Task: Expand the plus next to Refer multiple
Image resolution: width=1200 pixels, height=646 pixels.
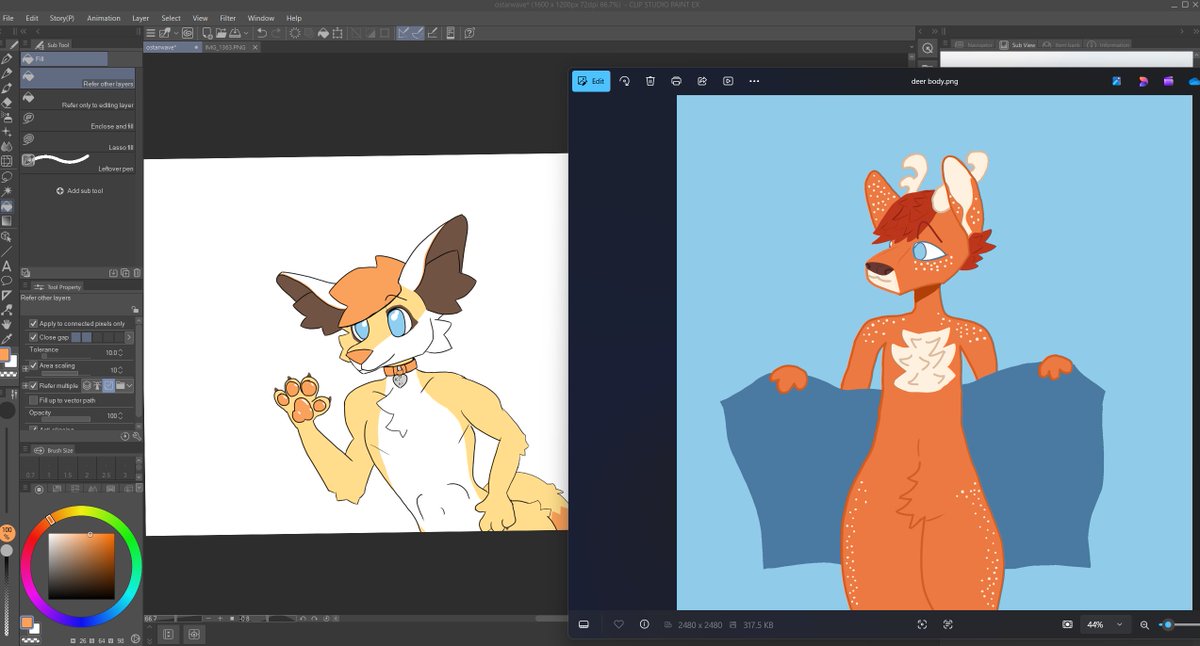Action: (25, 386)
